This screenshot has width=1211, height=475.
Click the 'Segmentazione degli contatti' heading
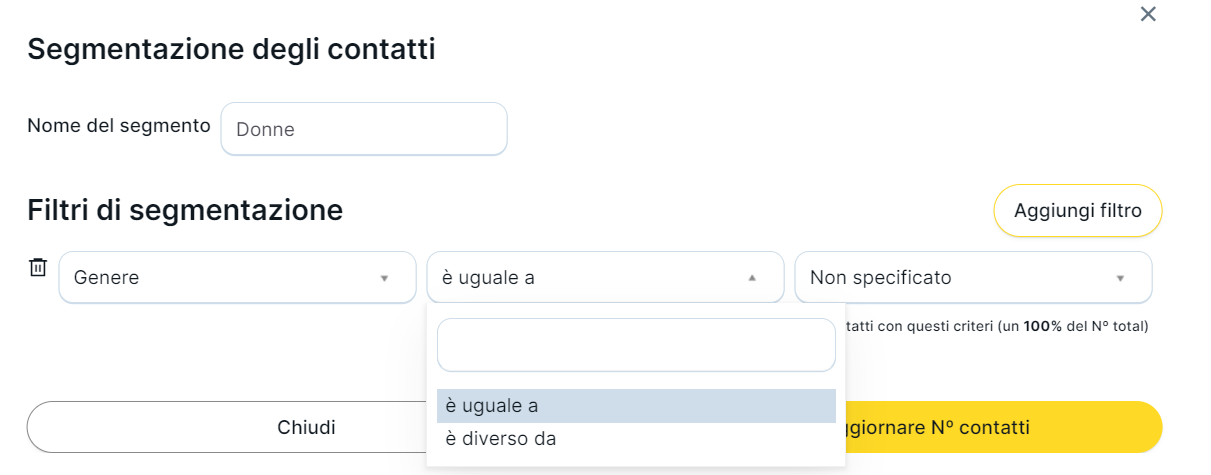pyautogui.click(x=231, y=49)
